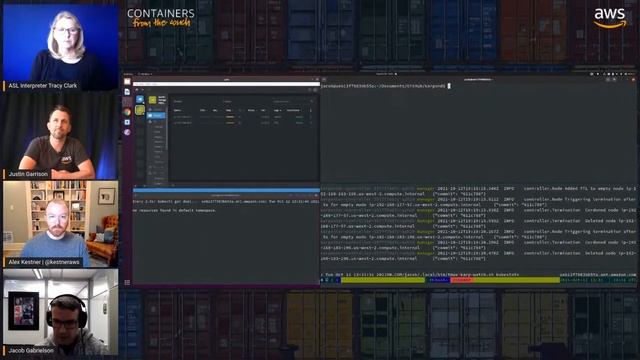Screen dimensions: 640x360
Task: Expand the Workloads item below the highlighted entry
Action: click(156, 122)
